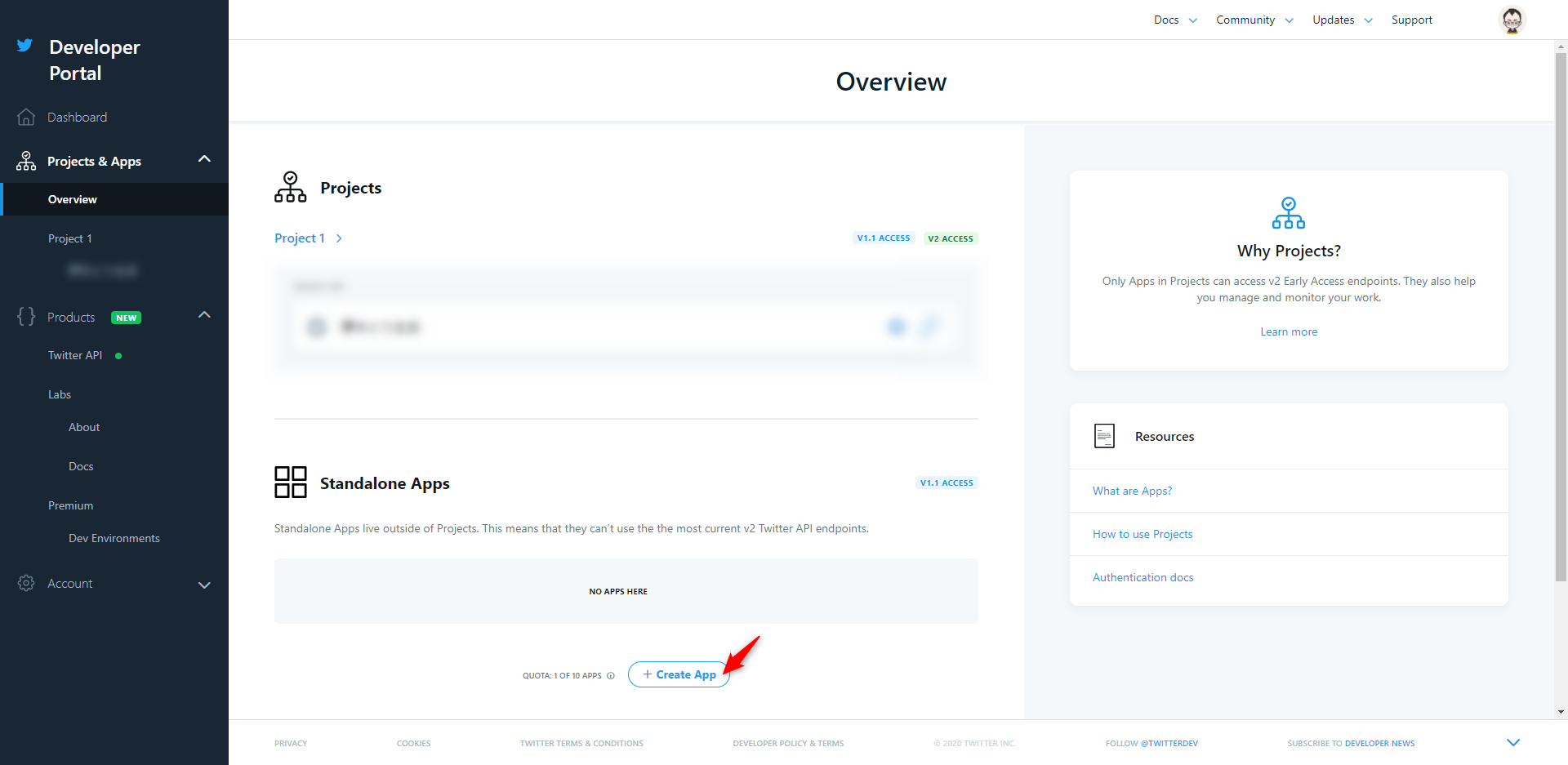This screenshot has width=1568, height=765.
Task: Click the key icon on the app row
Action: (x=896, y=327)
